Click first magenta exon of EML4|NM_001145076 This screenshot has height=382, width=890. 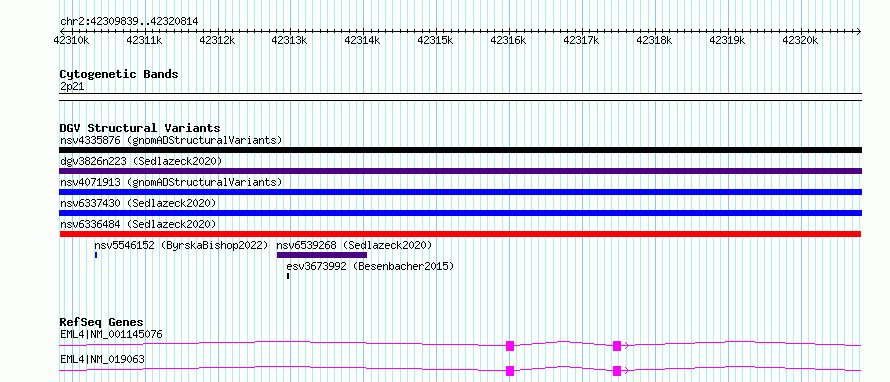point(510,346)
